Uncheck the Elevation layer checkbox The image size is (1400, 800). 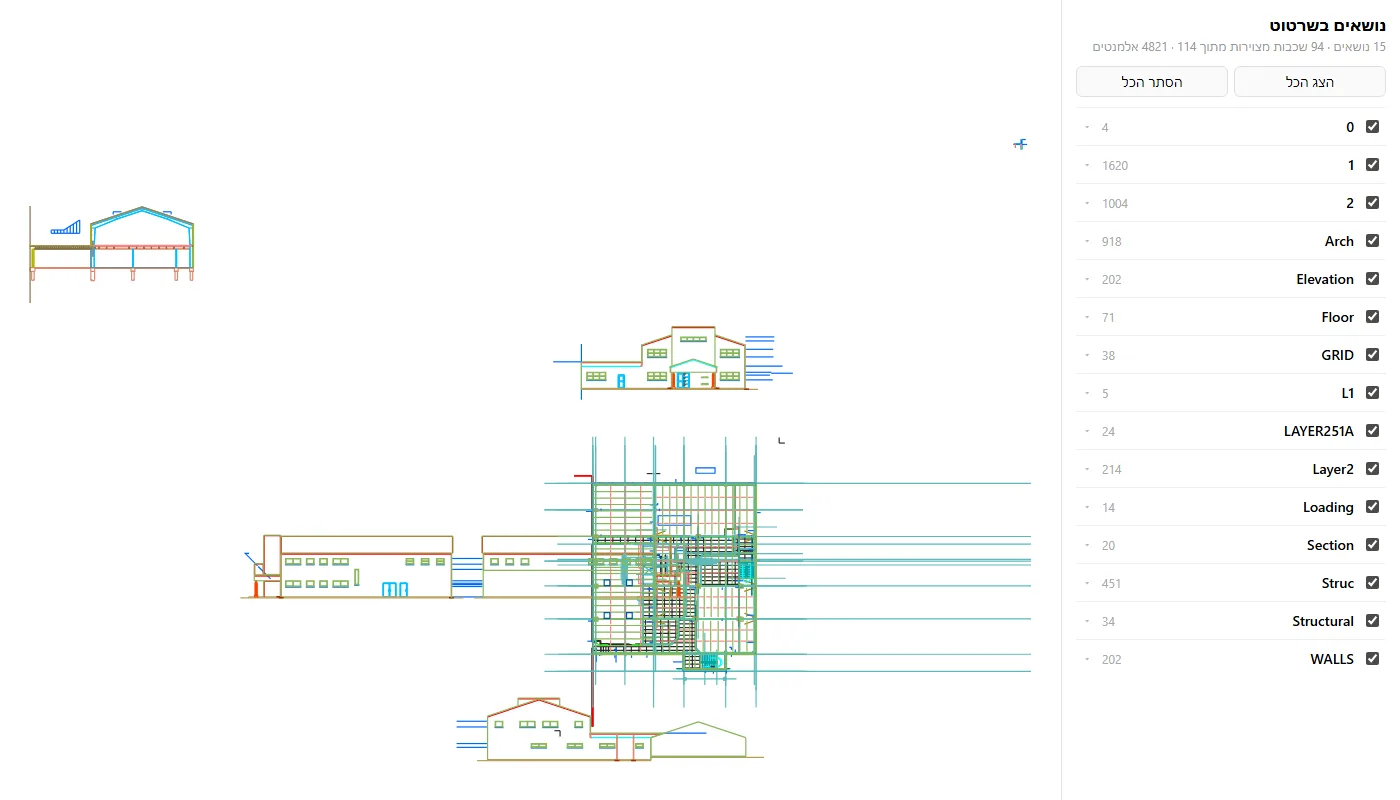1372,279
